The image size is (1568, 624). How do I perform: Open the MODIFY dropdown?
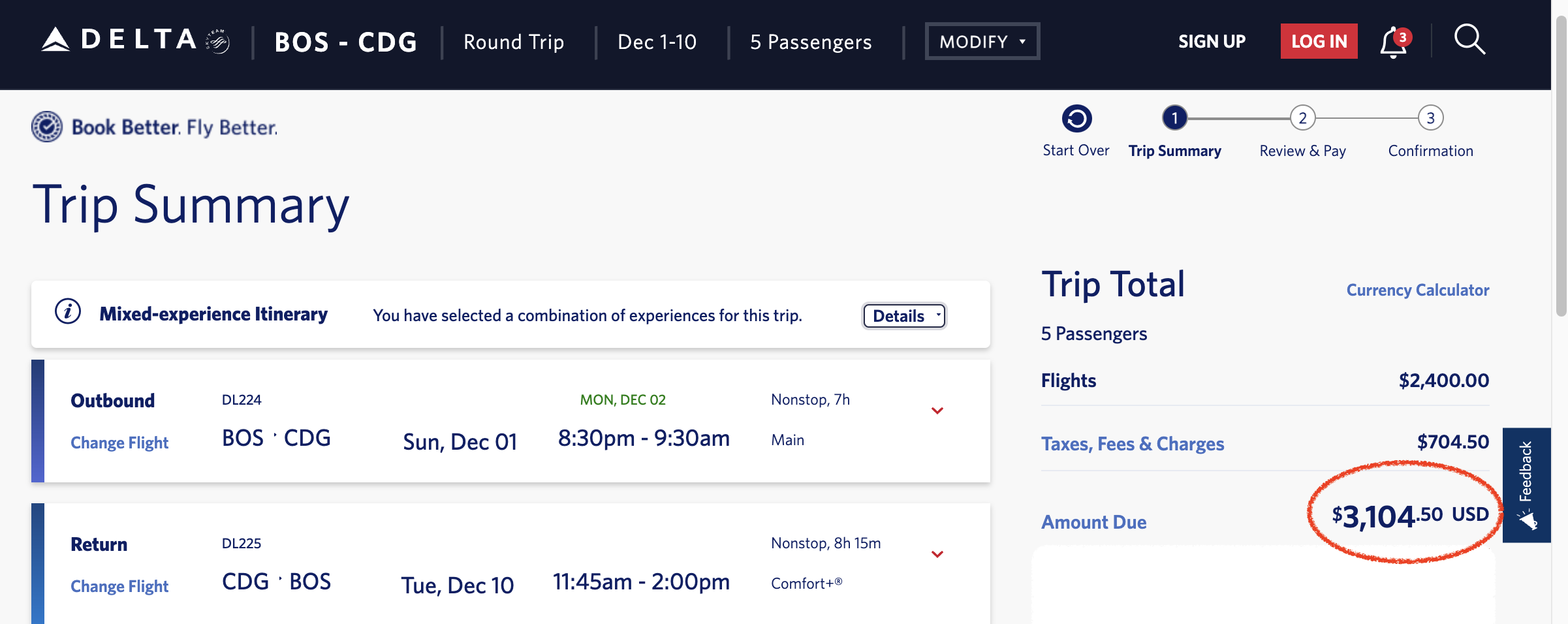click(x=982, y=42)
